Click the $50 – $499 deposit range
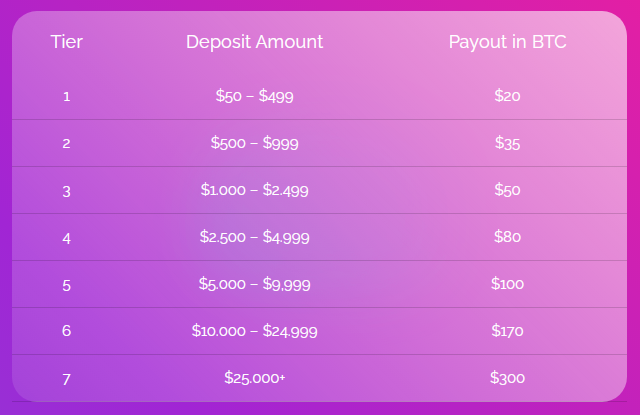The image size is (640, 415). coord(254,96)
